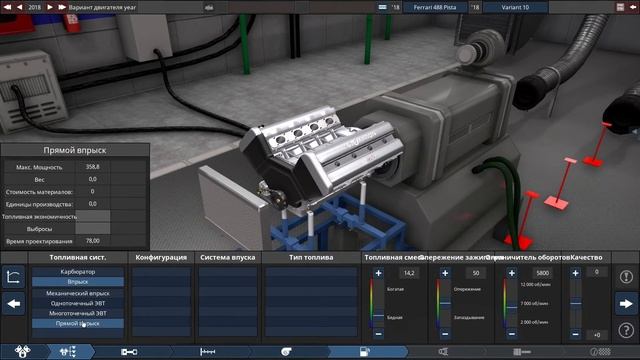Screen dimensions: 640x360
Task: Click the Тип топлива column header
Action: [x=311, y=258]
